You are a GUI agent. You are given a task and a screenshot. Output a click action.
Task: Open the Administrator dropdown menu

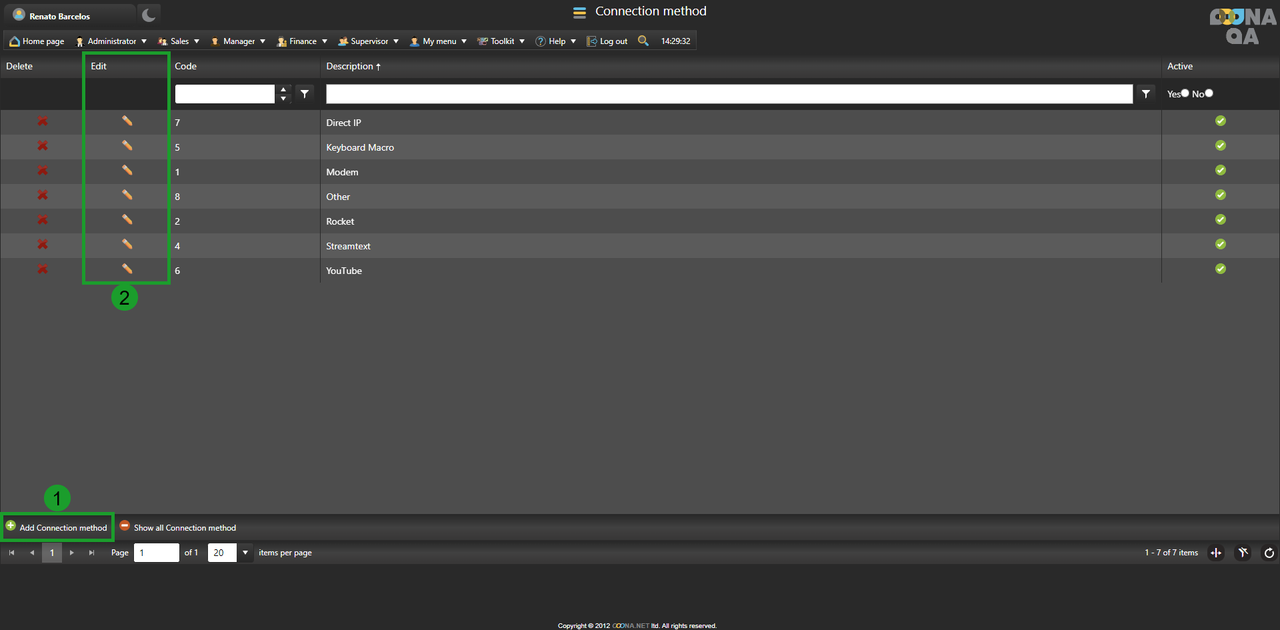[110, 42]
